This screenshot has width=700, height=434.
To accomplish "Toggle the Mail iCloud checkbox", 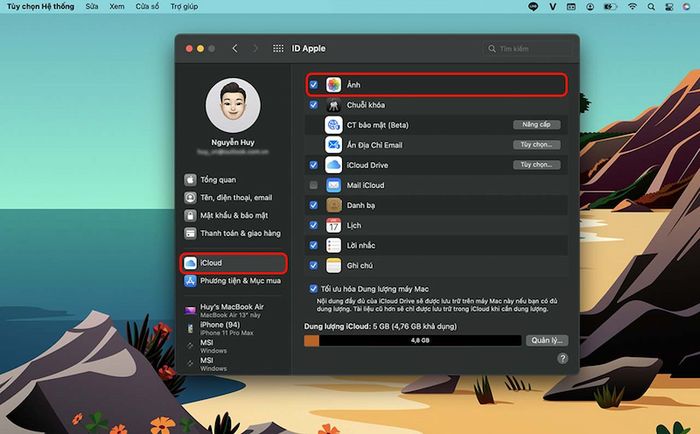I will coord(314,185).
